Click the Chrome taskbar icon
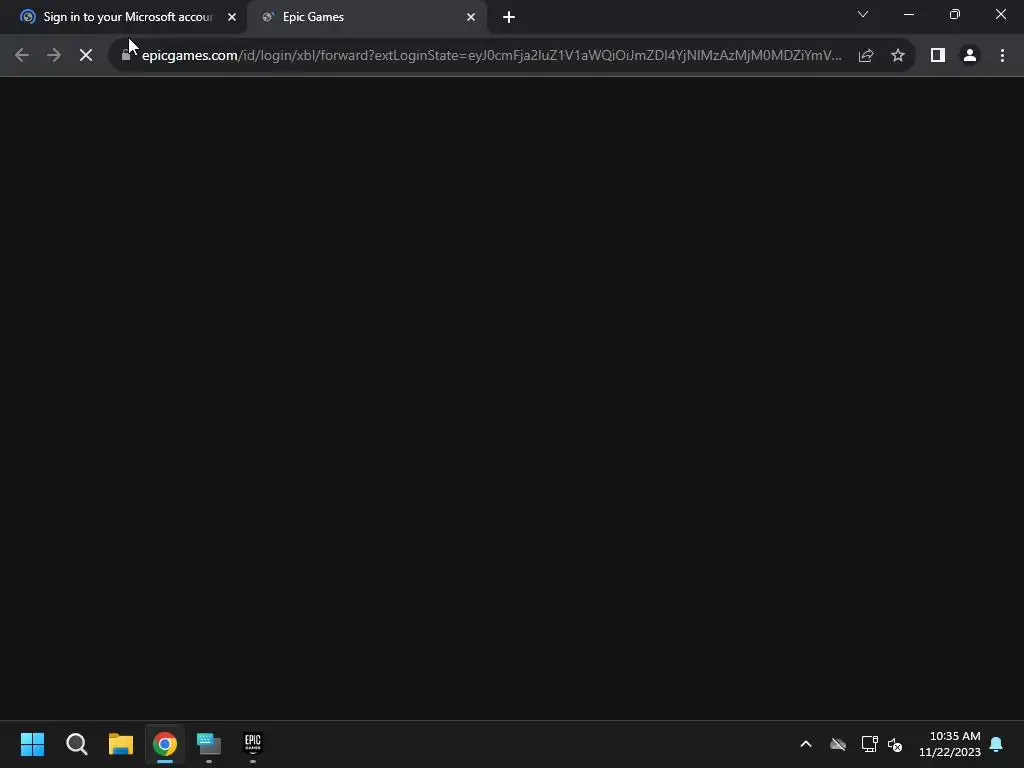This screenshot has height=768, width=1024. (165, 744)
